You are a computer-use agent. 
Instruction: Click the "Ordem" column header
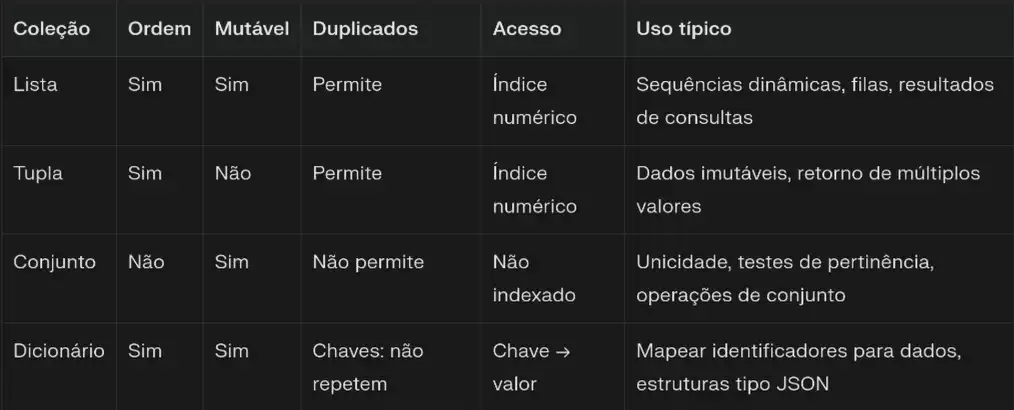coord(159,29)
